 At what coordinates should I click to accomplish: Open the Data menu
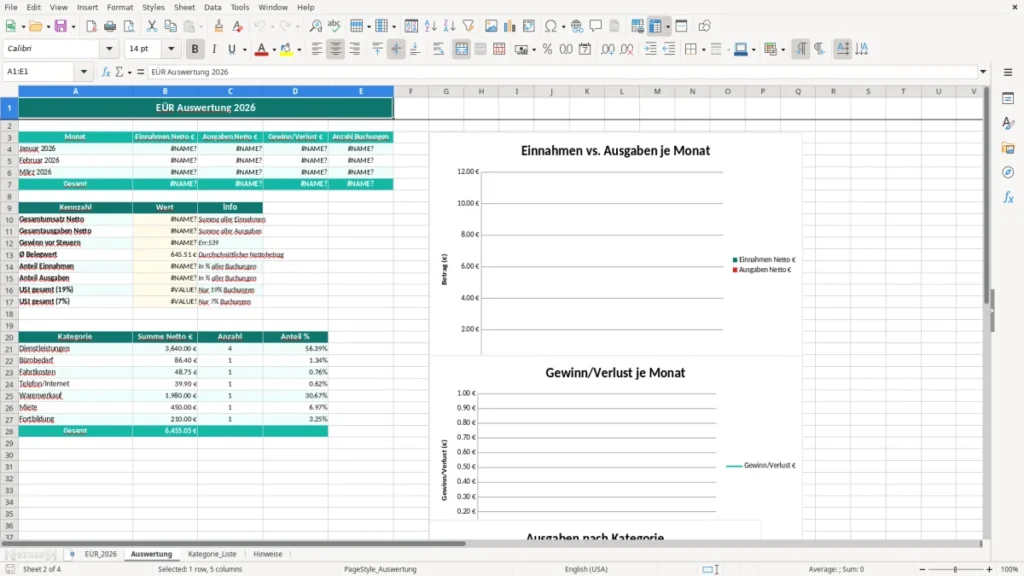213,7
